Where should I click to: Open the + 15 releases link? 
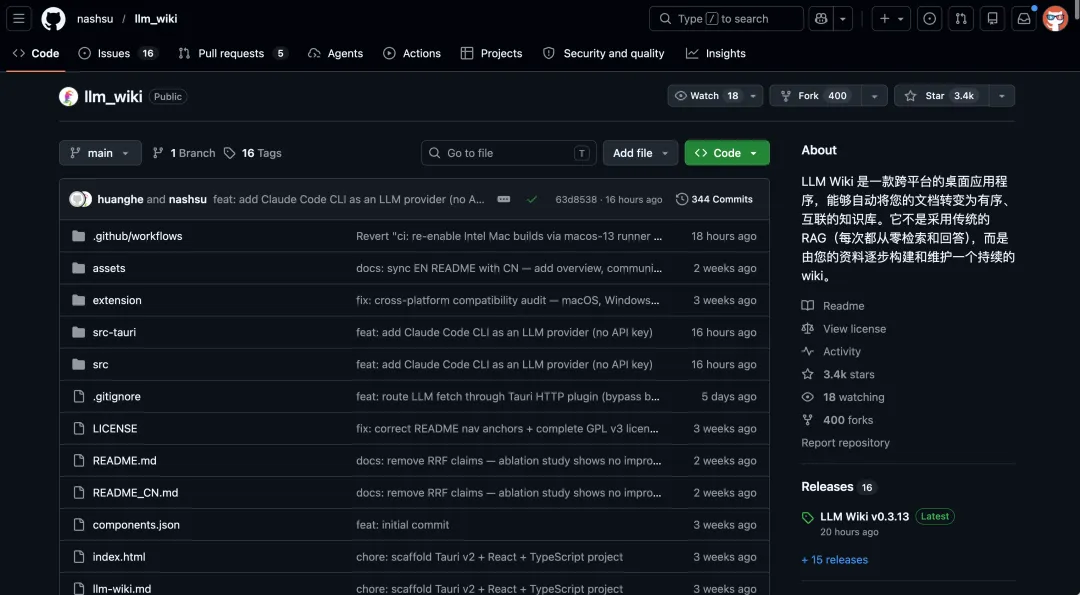(834, 560)
